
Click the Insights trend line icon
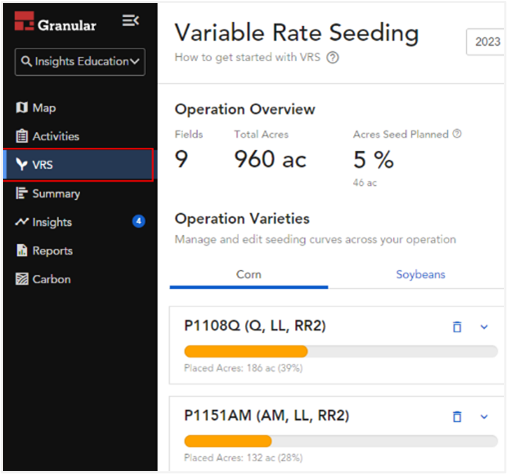pos(22,222)
